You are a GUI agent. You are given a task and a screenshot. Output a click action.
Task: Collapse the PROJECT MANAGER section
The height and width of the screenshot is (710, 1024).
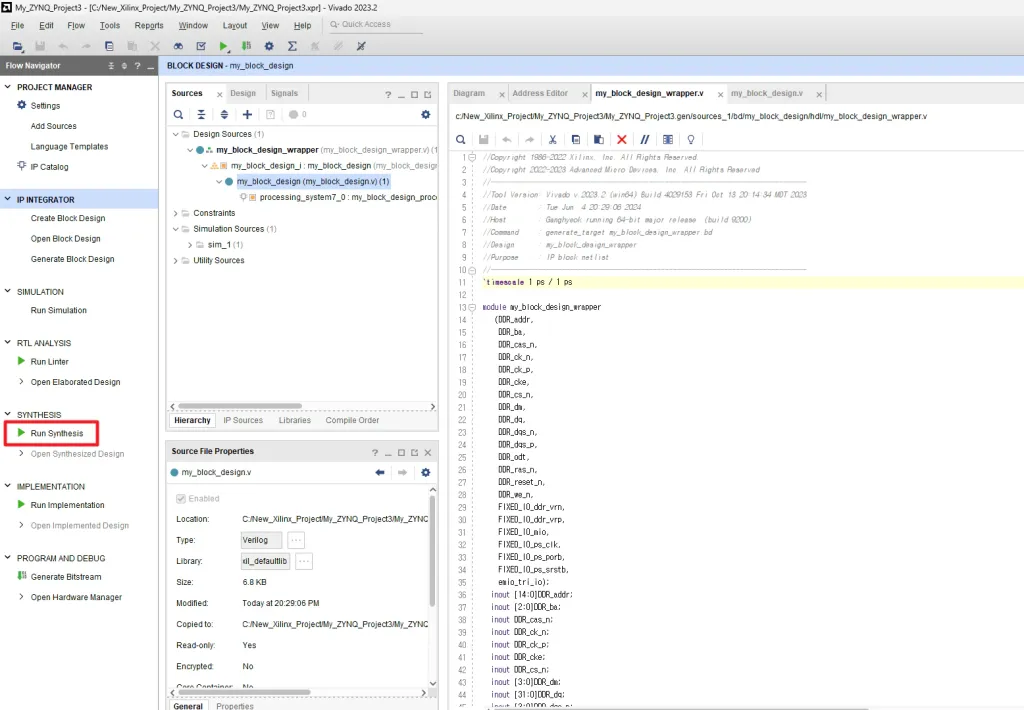pyautogui.click(x=8, y=87)
